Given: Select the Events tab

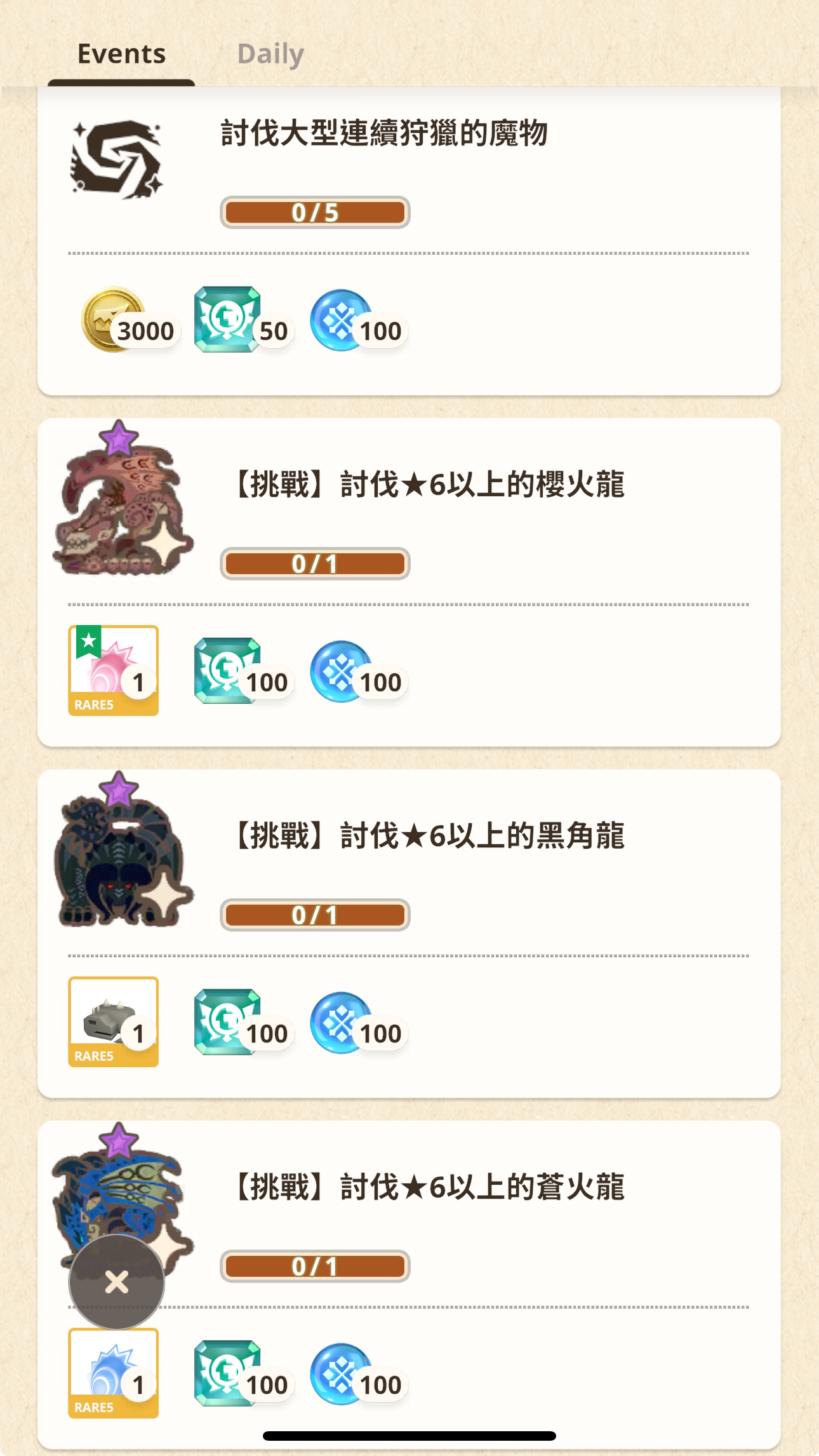Looking at the screenshot, I should tap(121, 53).
